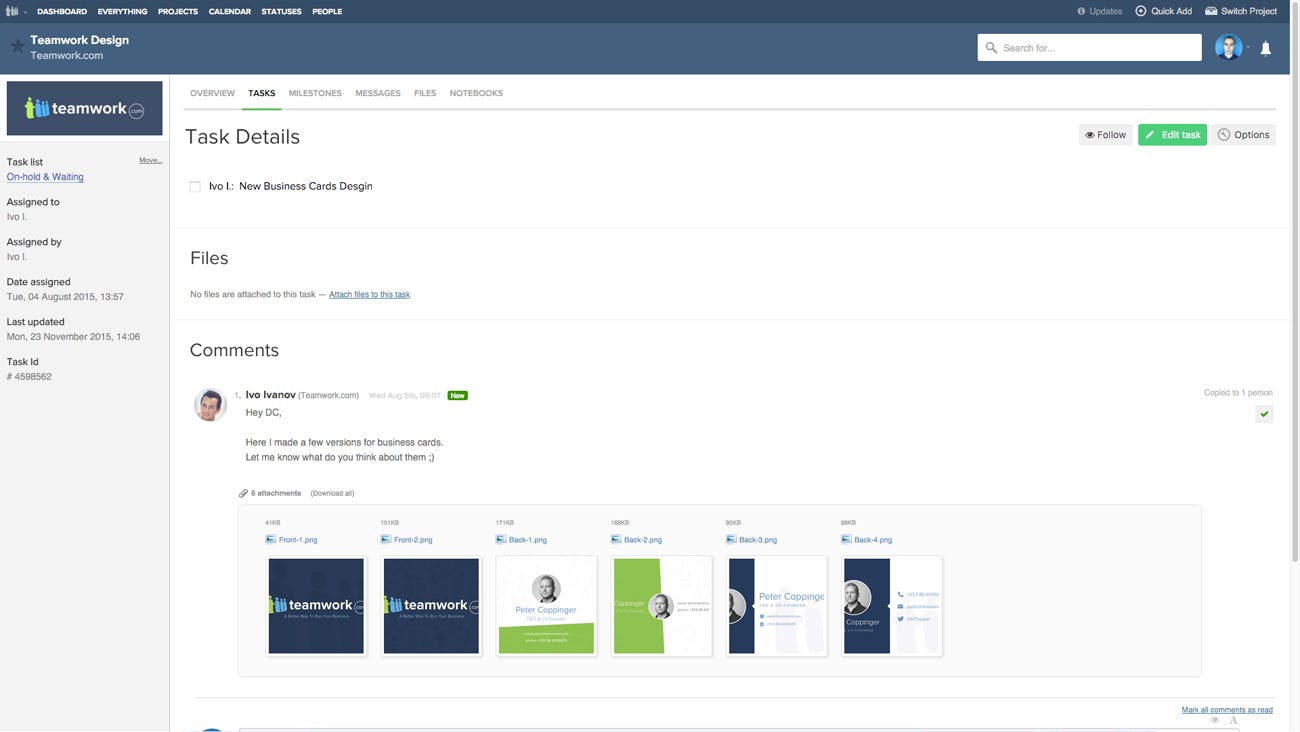Check off New Business Cards Desgin task
The height and width of the screenshot is (732, 1300).
coord(195,187)
